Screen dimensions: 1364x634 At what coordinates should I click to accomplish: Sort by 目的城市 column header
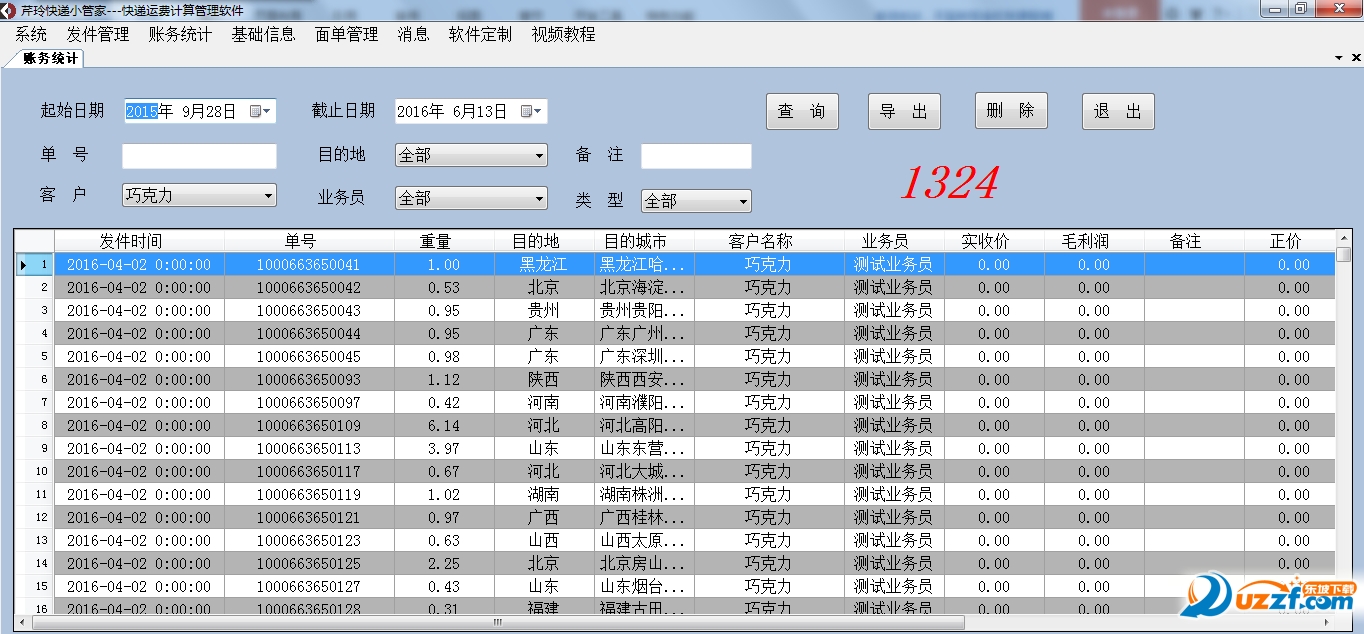[x=644, y=241]
